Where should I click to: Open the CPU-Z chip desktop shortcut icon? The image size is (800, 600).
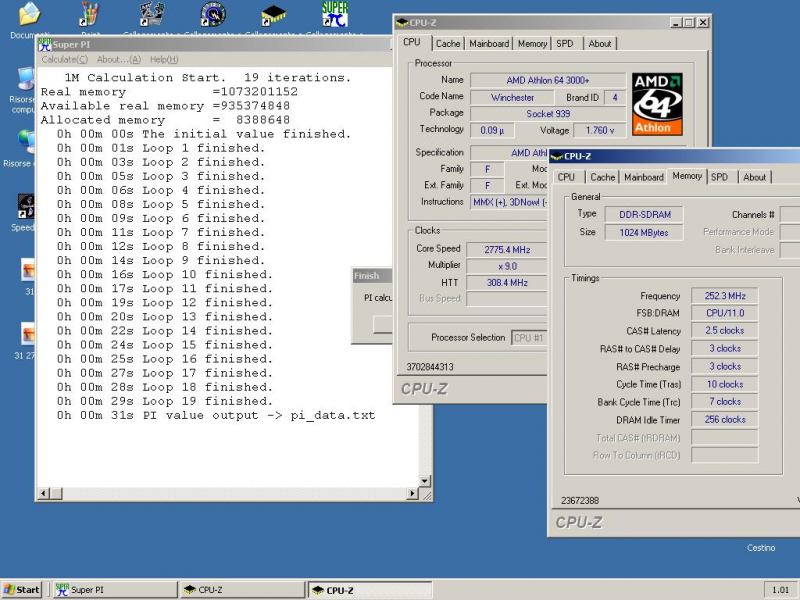(273, 15)
